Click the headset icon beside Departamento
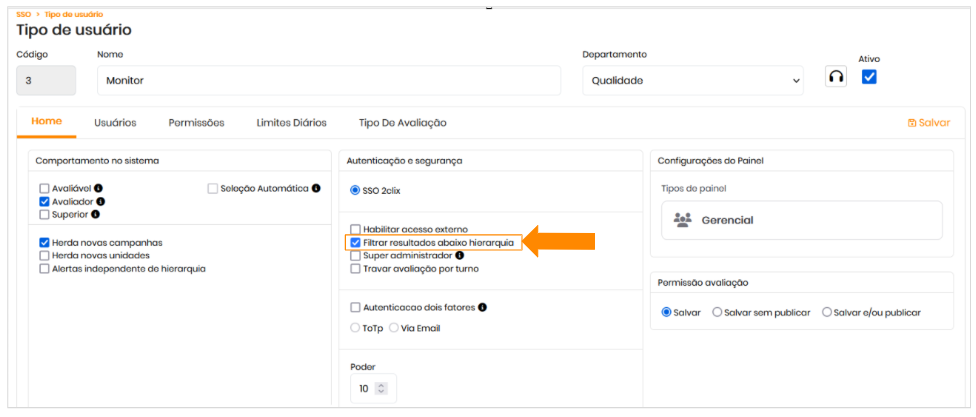The width and height of the screenshot is (976, 417). 835,78
